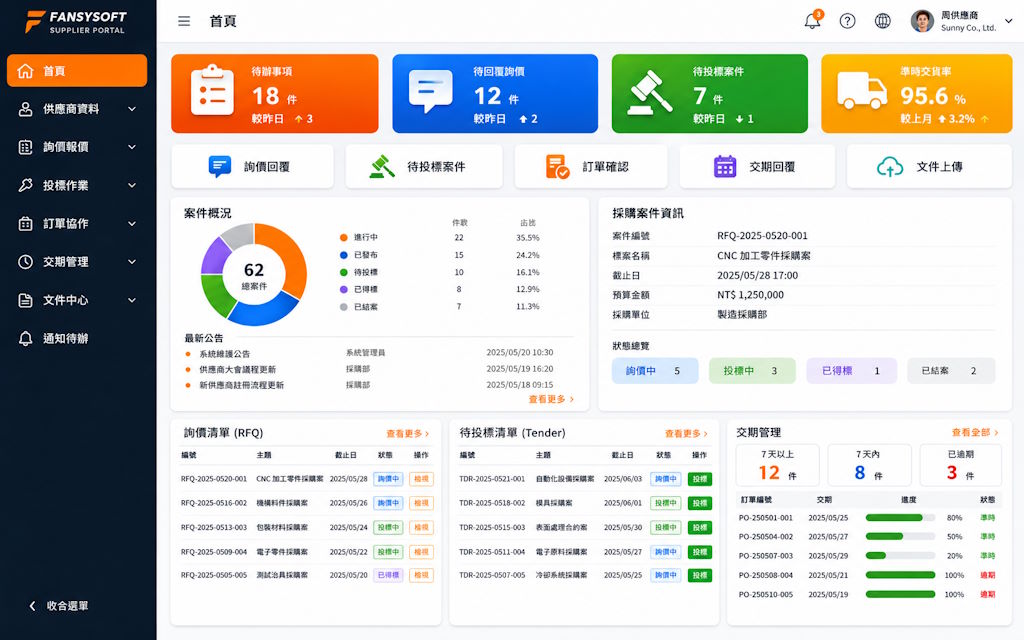This screenshot has width=1024, height=640.
Task: Click the 詢價報價 list icon
Action: pyautogui.click(x=25, y=147)
